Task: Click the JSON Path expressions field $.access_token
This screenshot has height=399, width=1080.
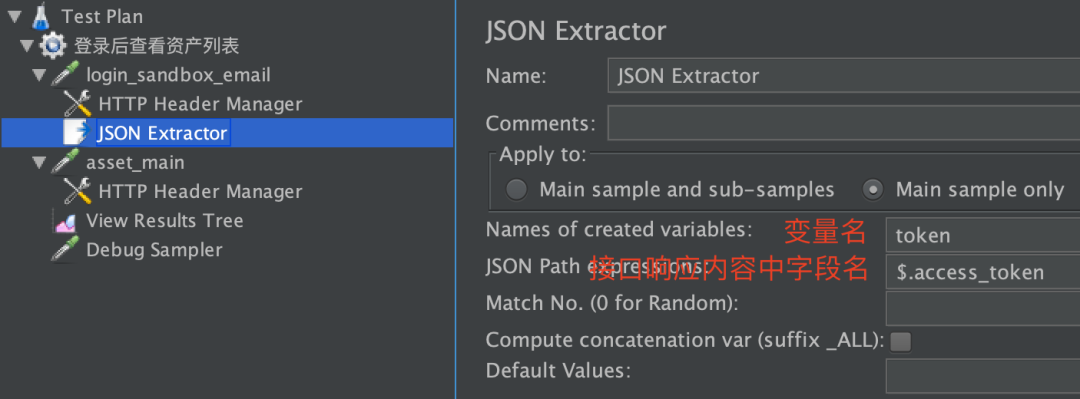Action: (x=983, y=272)
